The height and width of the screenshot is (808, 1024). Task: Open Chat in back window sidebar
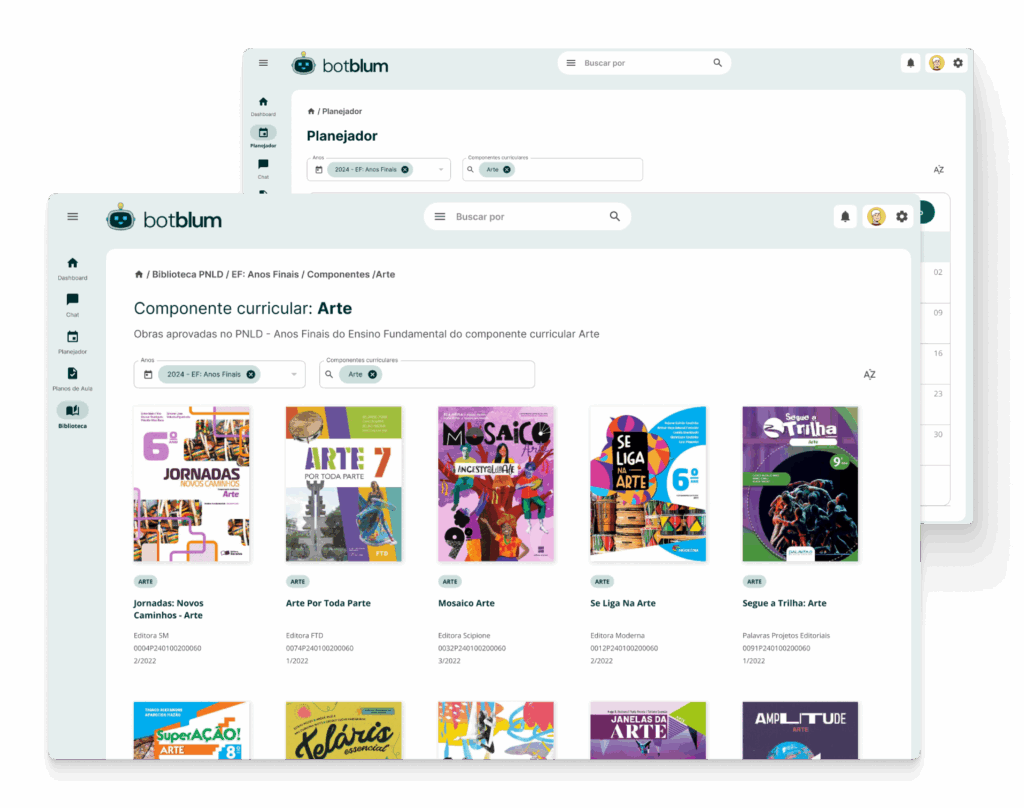point(263,168)
